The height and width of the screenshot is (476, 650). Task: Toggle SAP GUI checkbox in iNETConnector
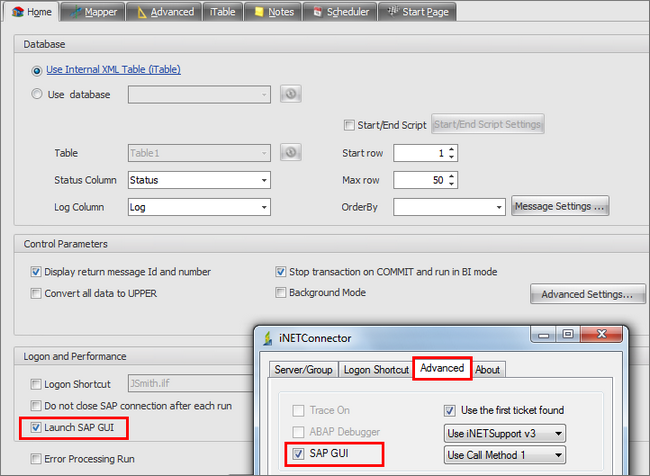[298, 454]
